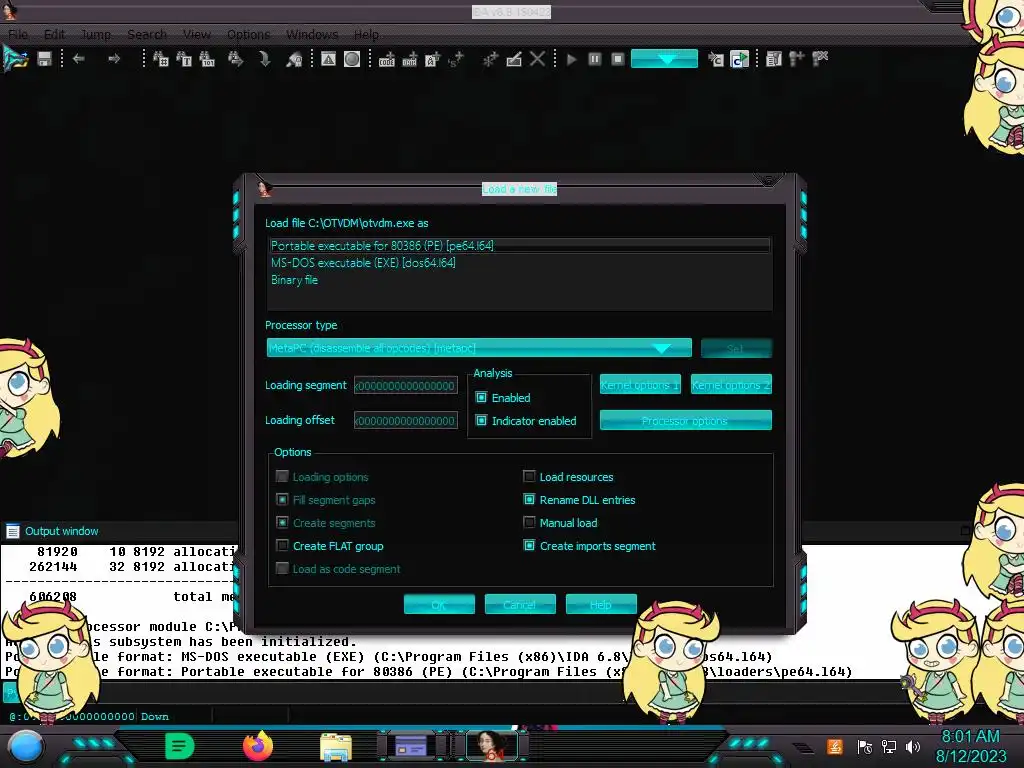Disable the Create imports segment checkbox

pyautogui.click(x=529, y=545)
